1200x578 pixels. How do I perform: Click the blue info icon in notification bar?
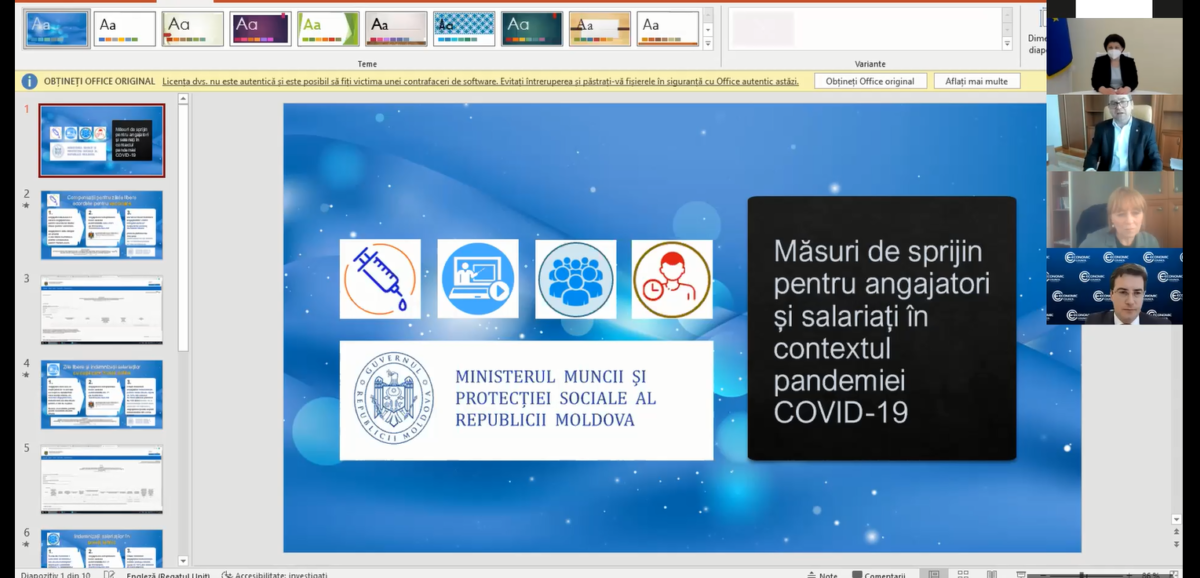pos(30,81)
